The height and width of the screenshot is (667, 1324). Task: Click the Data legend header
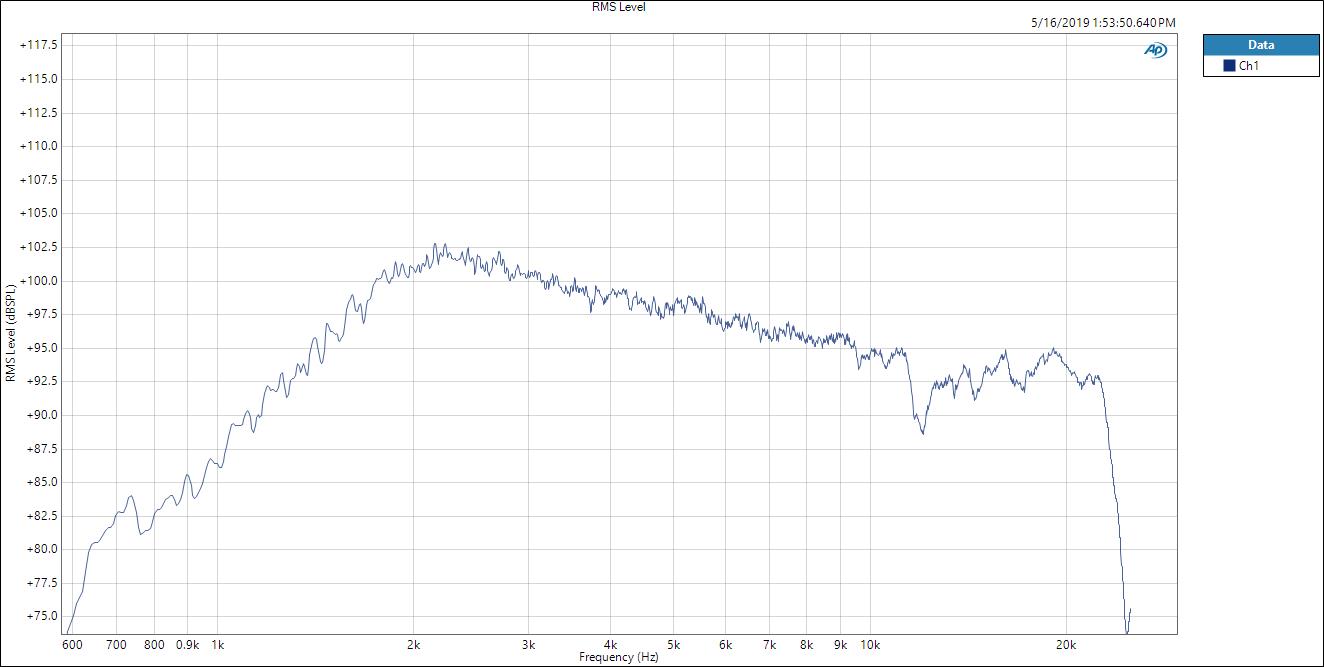1261,45
